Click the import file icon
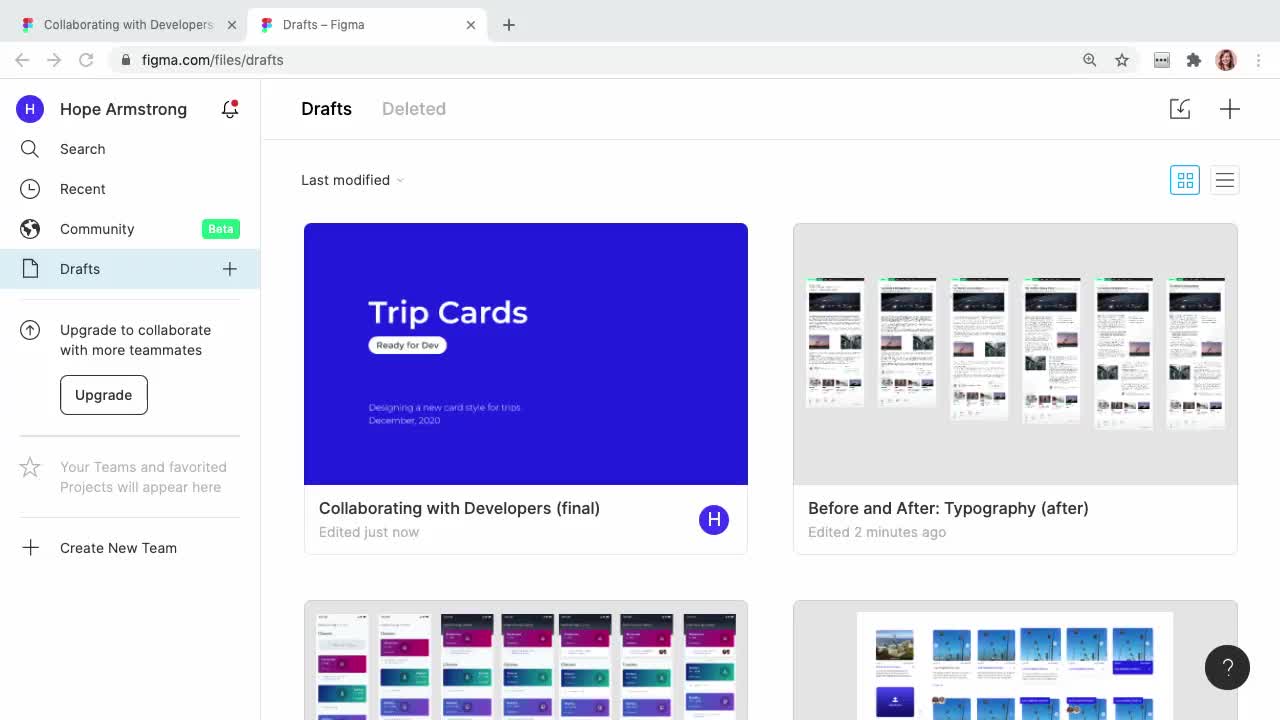This screenshot has height=720, width=1280. click(x=1180, y=109)
